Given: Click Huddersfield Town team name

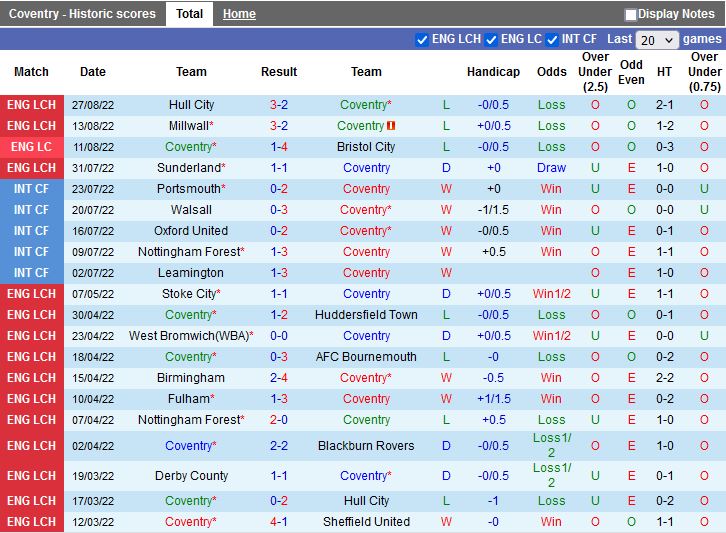Looking at the screenshot, I should [366, 315].
